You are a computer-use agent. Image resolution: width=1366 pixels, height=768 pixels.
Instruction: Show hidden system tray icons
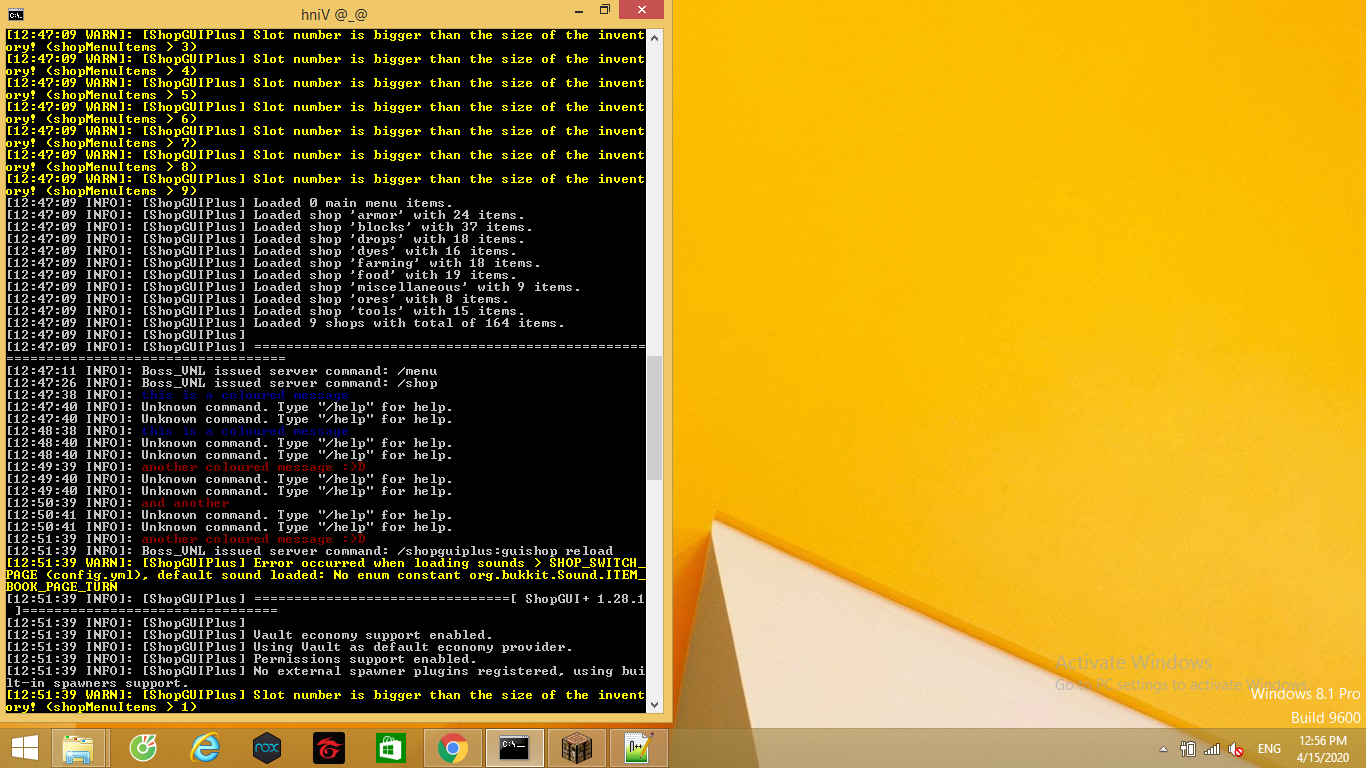(1163, 749)
